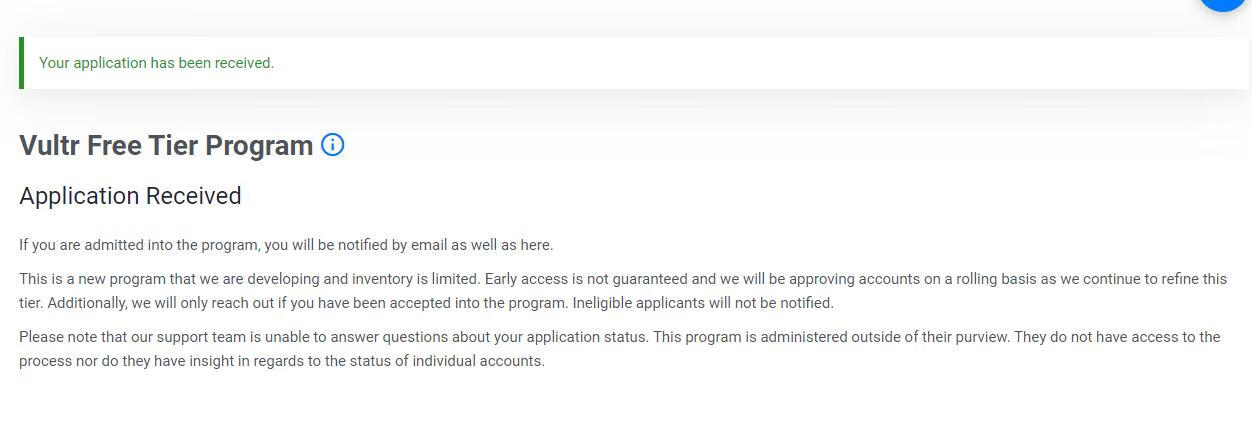Click the 'Ineligible applicants will not be notified.' sentence
The image size is (1252, 442).
[x=703, y=303]
